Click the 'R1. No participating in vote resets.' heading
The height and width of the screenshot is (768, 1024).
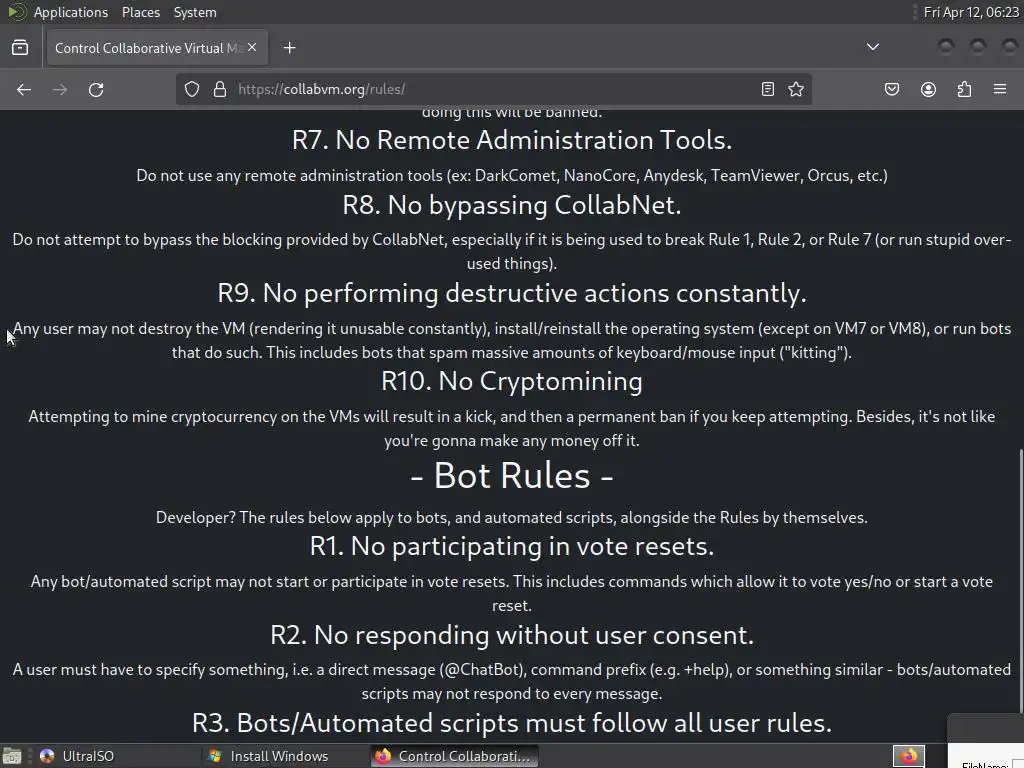512,547
